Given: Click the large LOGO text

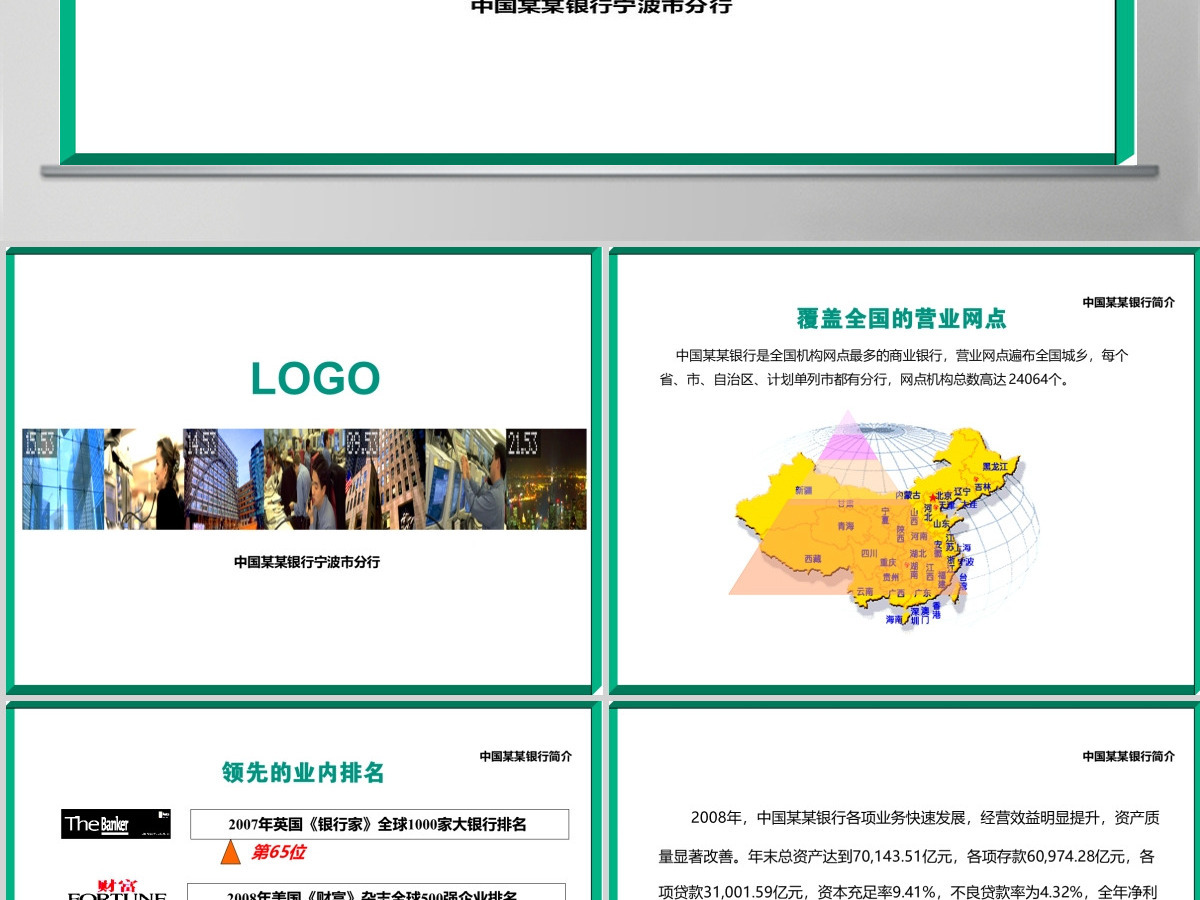Looking at the screenshot, I should [315, 379].
